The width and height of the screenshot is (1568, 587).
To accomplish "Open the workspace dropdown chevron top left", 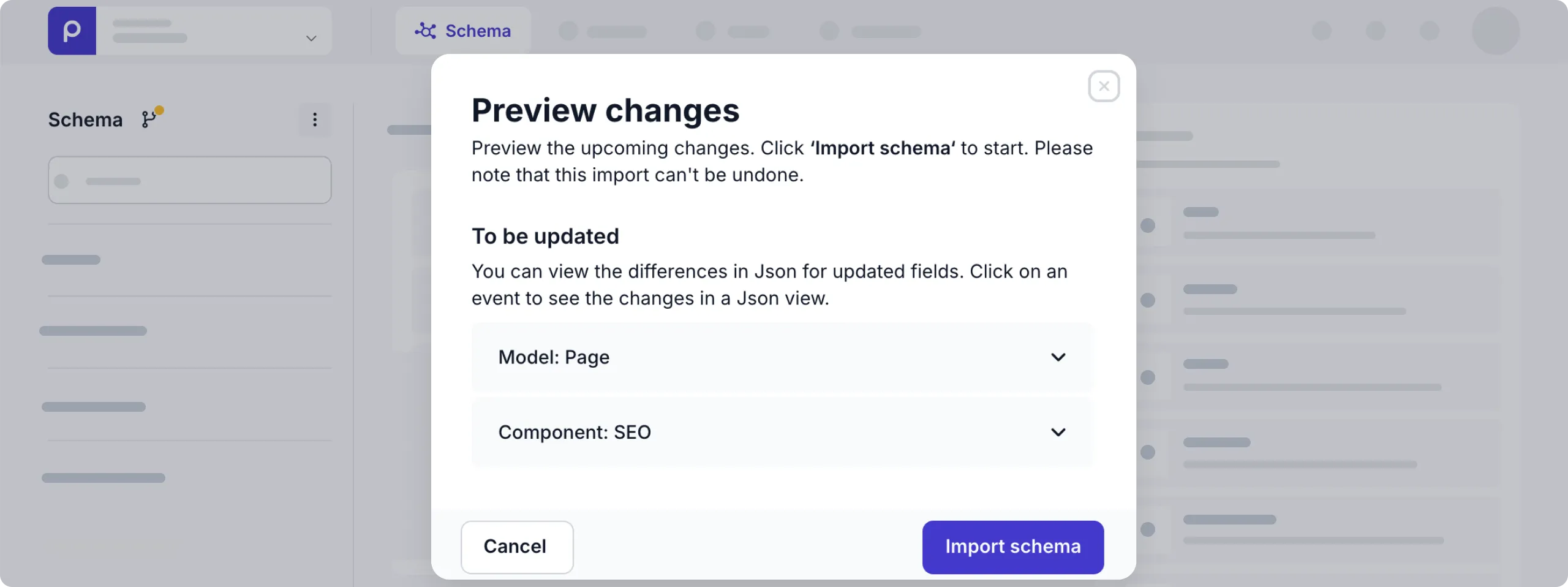I will point(311,38).
